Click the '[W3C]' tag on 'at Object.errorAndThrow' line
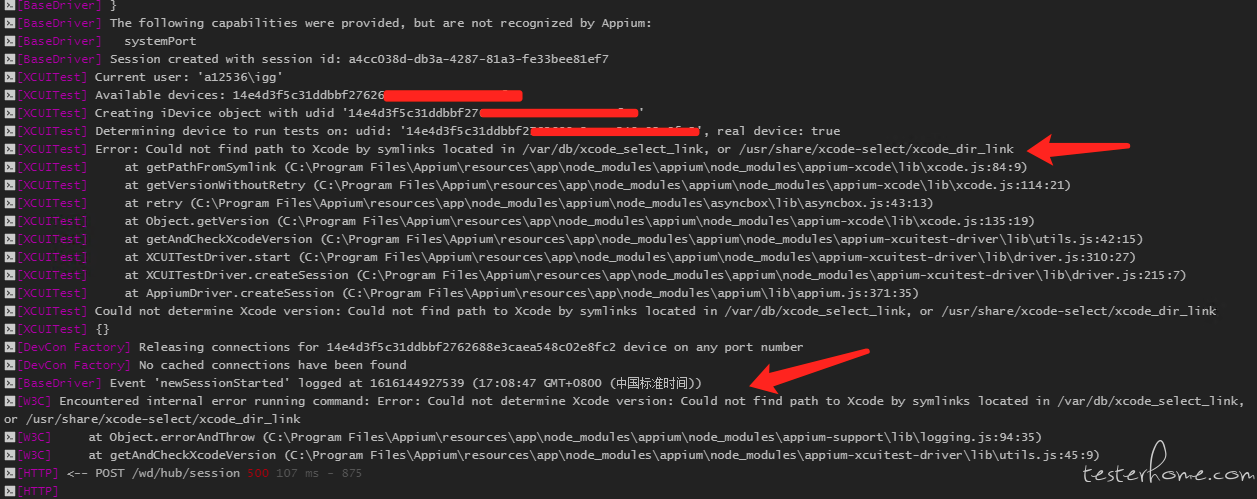Screen dimensions: 1257x499 click(34, 437)
